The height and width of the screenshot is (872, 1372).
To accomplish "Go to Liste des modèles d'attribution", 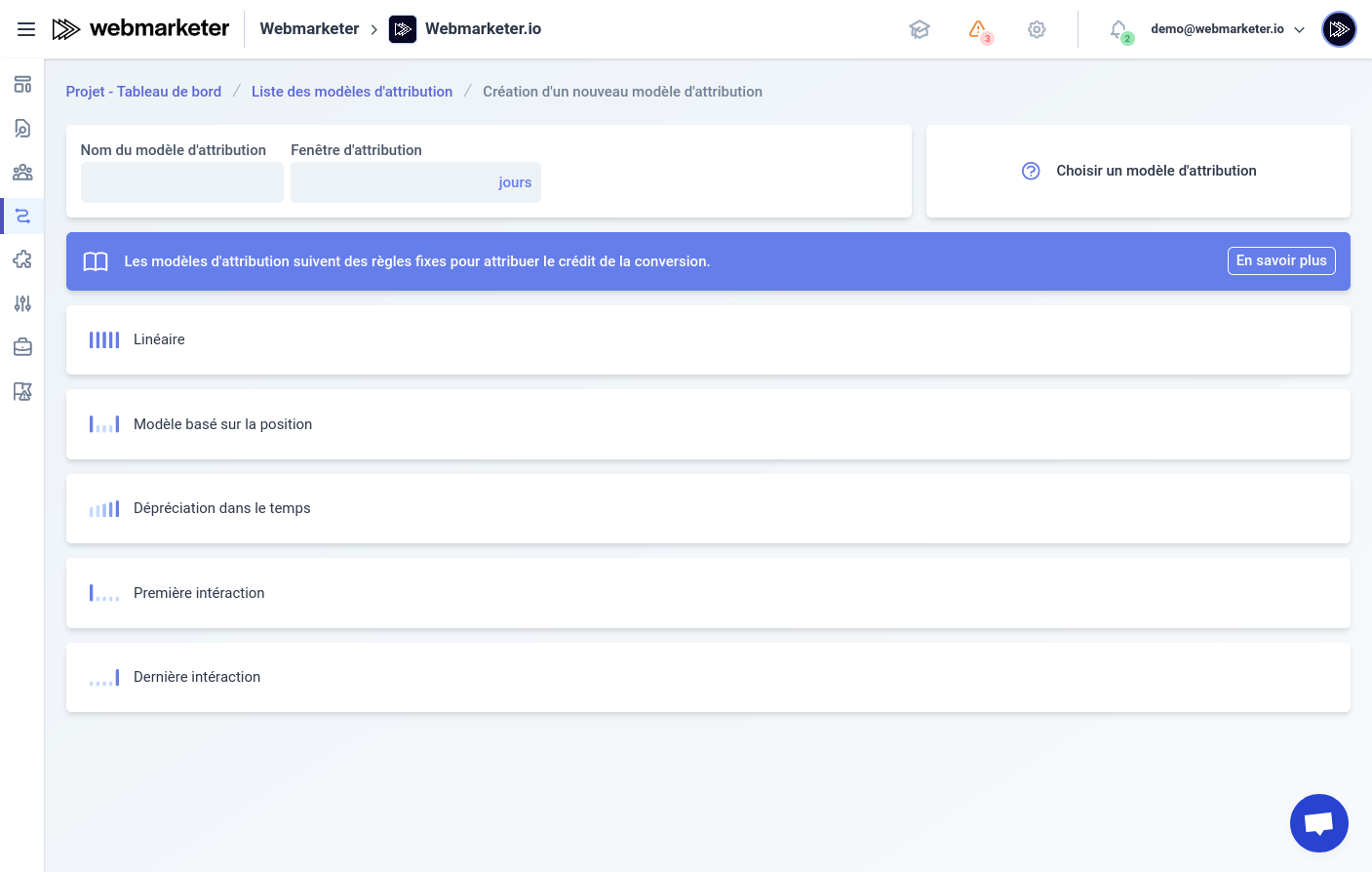I will click(x=352, y=92).
